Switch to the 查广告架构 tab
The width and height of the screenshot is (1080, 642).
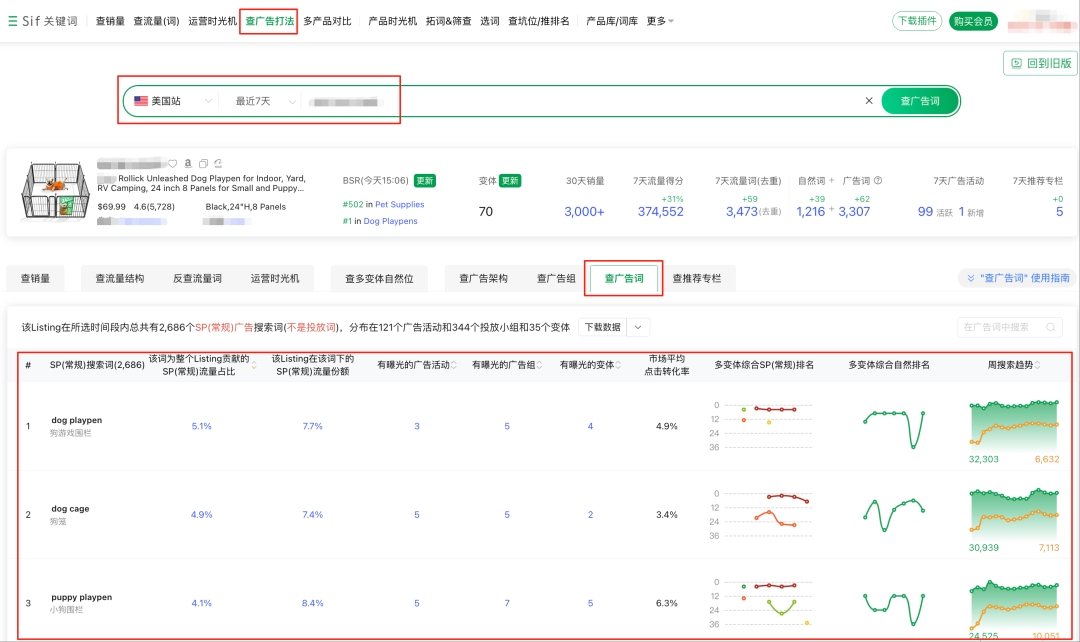point(483,279)
